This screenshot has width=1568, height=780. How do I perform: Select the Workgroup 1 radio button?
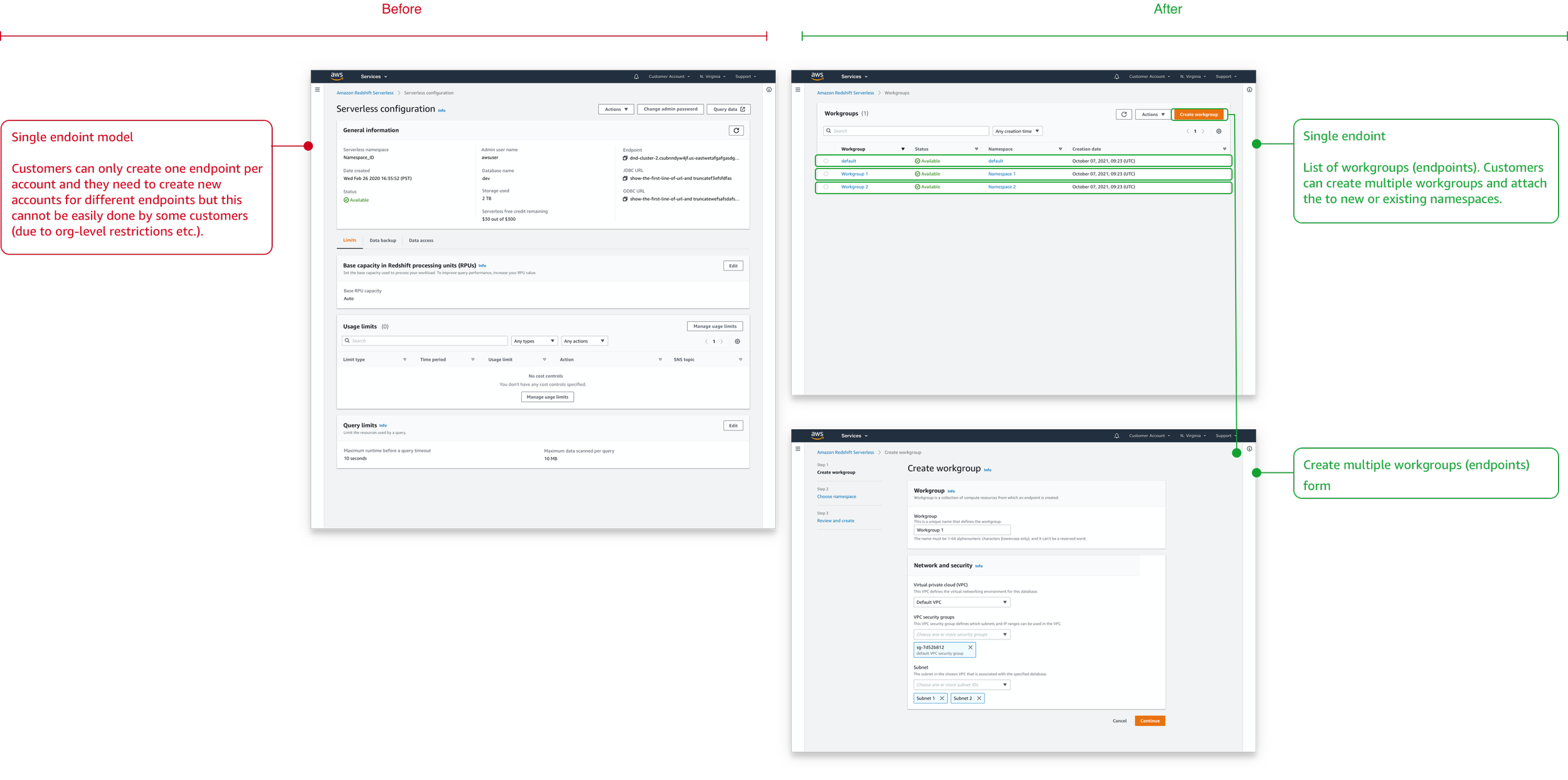(825, 174)
